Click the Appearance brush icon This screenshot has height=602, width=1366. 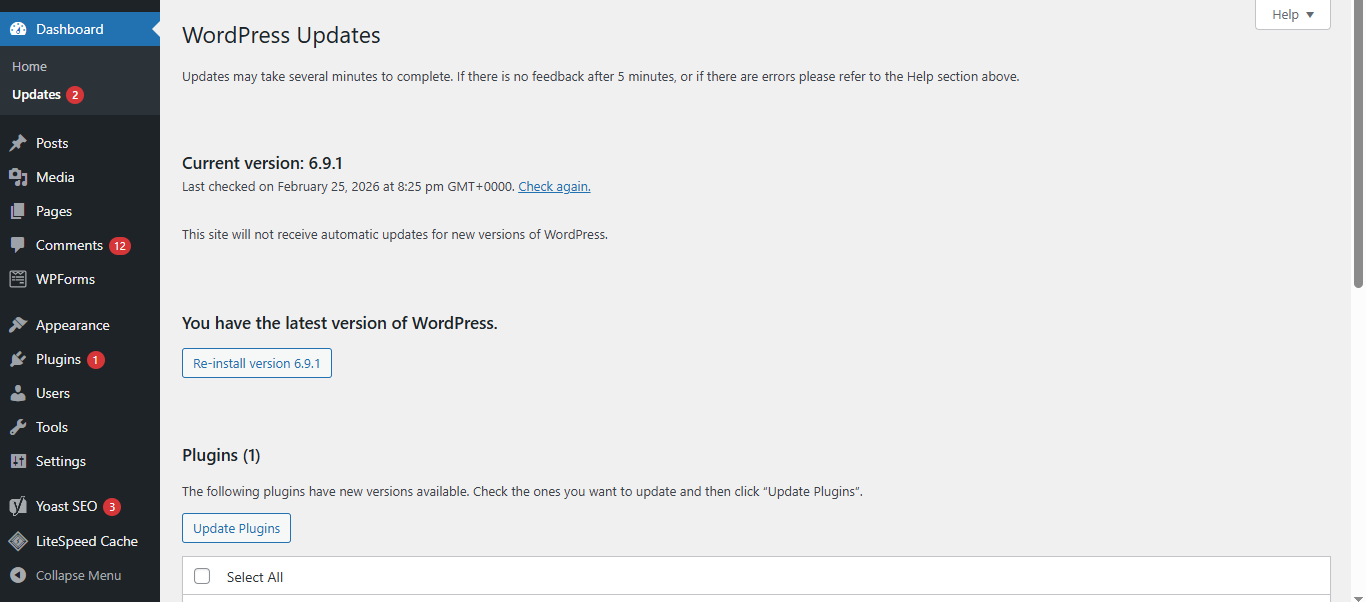coord(17,324)
